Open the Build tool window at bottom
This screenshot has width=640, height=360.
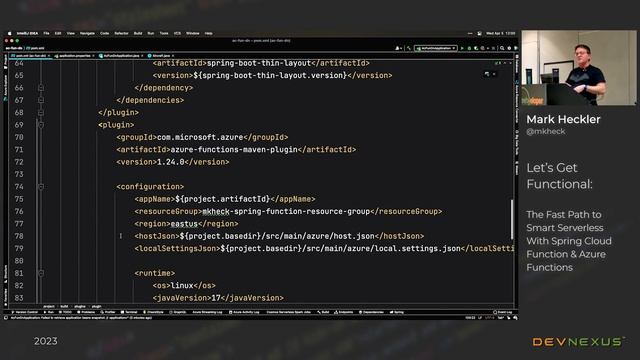[x=323, y=312]
